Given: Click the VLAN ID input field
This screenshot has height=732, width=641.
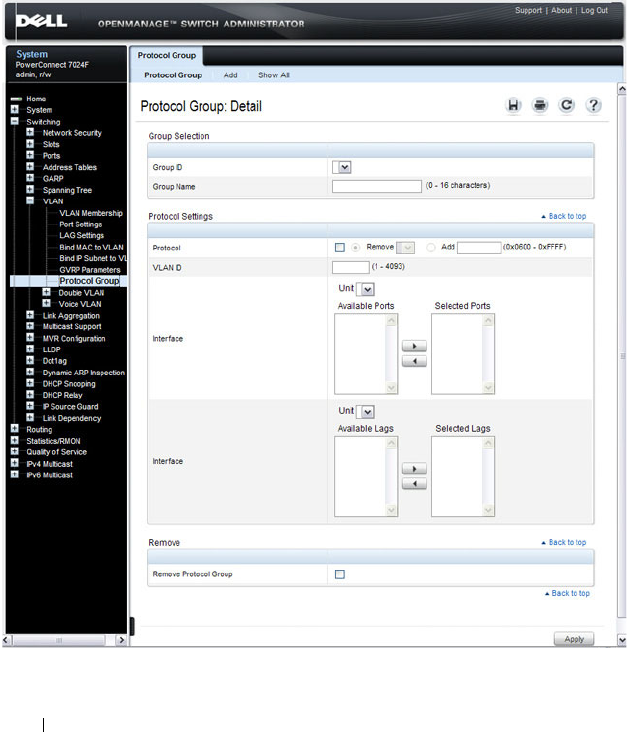Looking at the screenshot, I should tap(351, 267).
